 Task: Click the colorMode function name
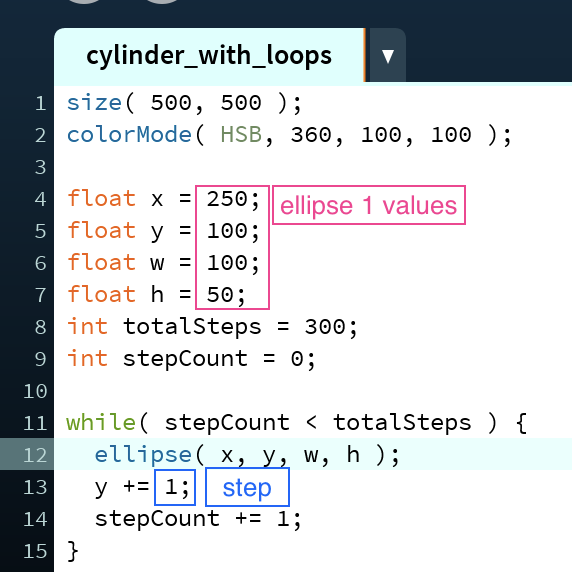coord(129,135)
